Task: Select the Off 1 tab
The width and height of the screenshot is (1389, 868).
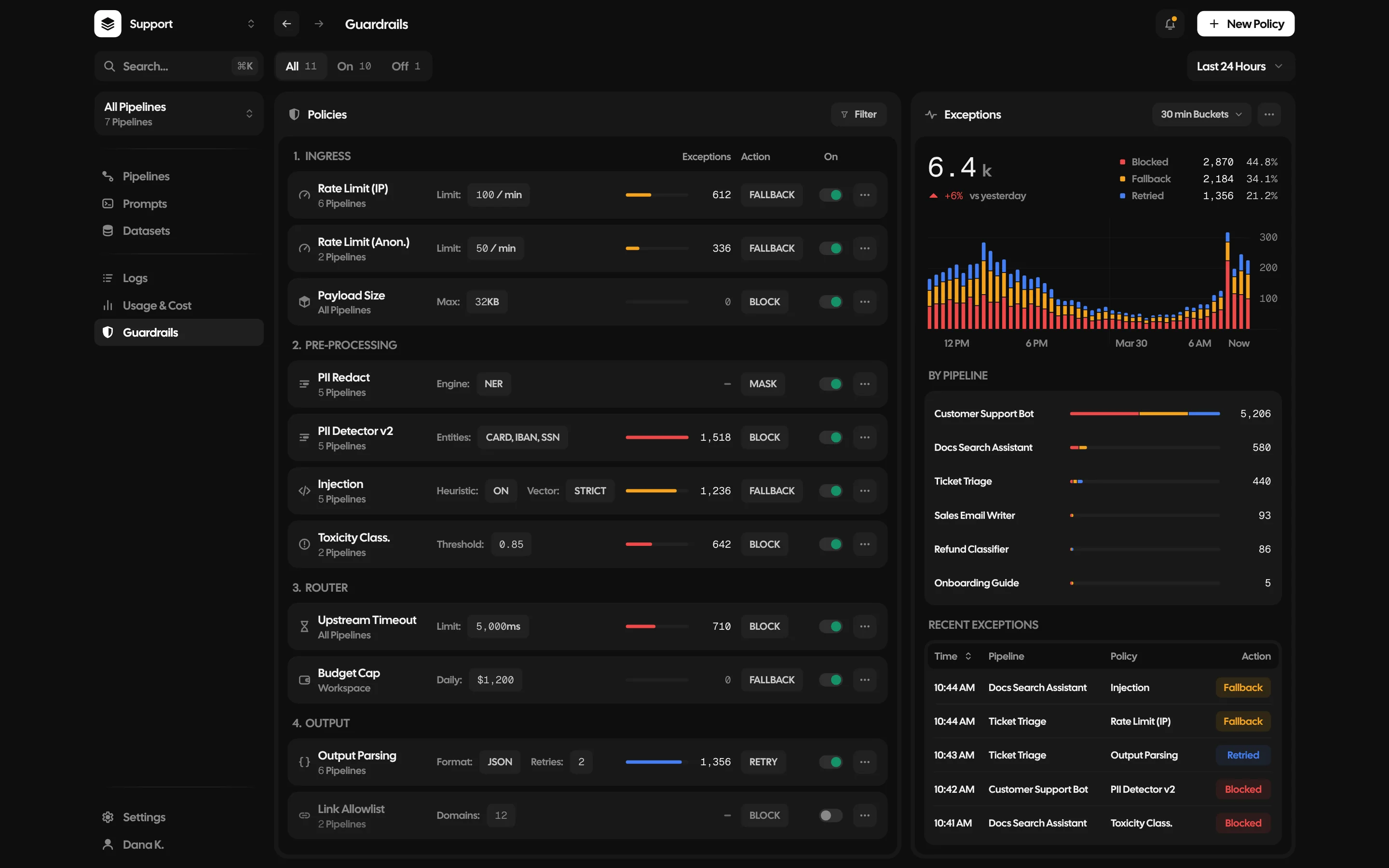Action: pos(406,67)
